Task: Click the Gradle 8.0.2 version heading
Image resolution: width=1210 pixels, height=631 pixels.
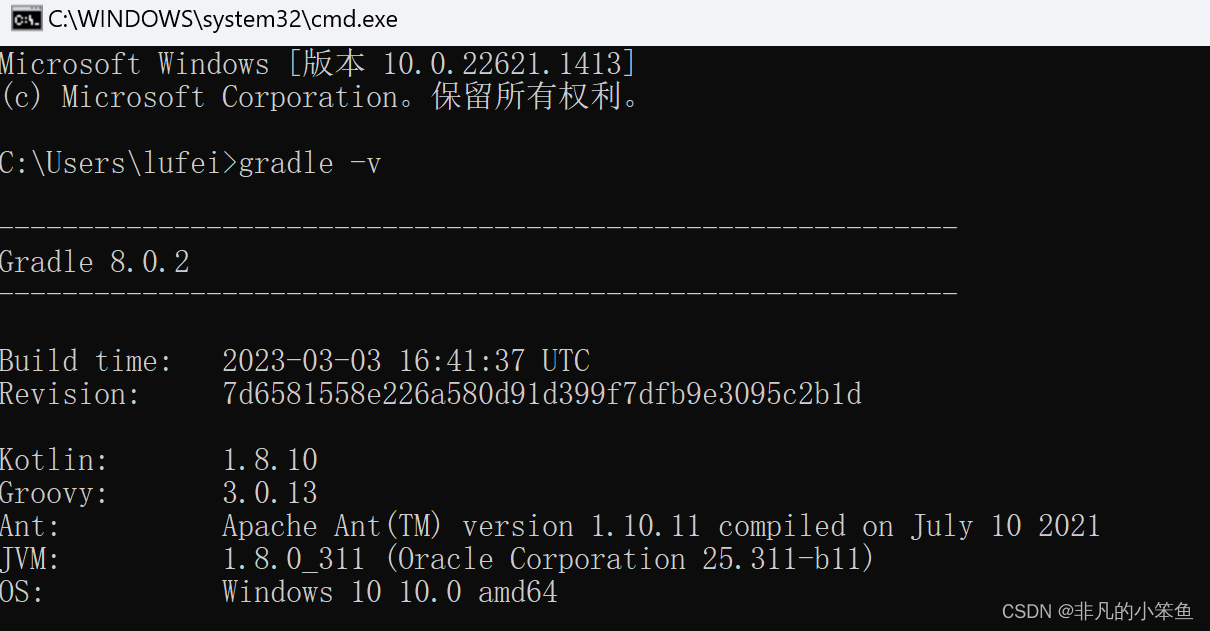Action: (x=94, y=262)
